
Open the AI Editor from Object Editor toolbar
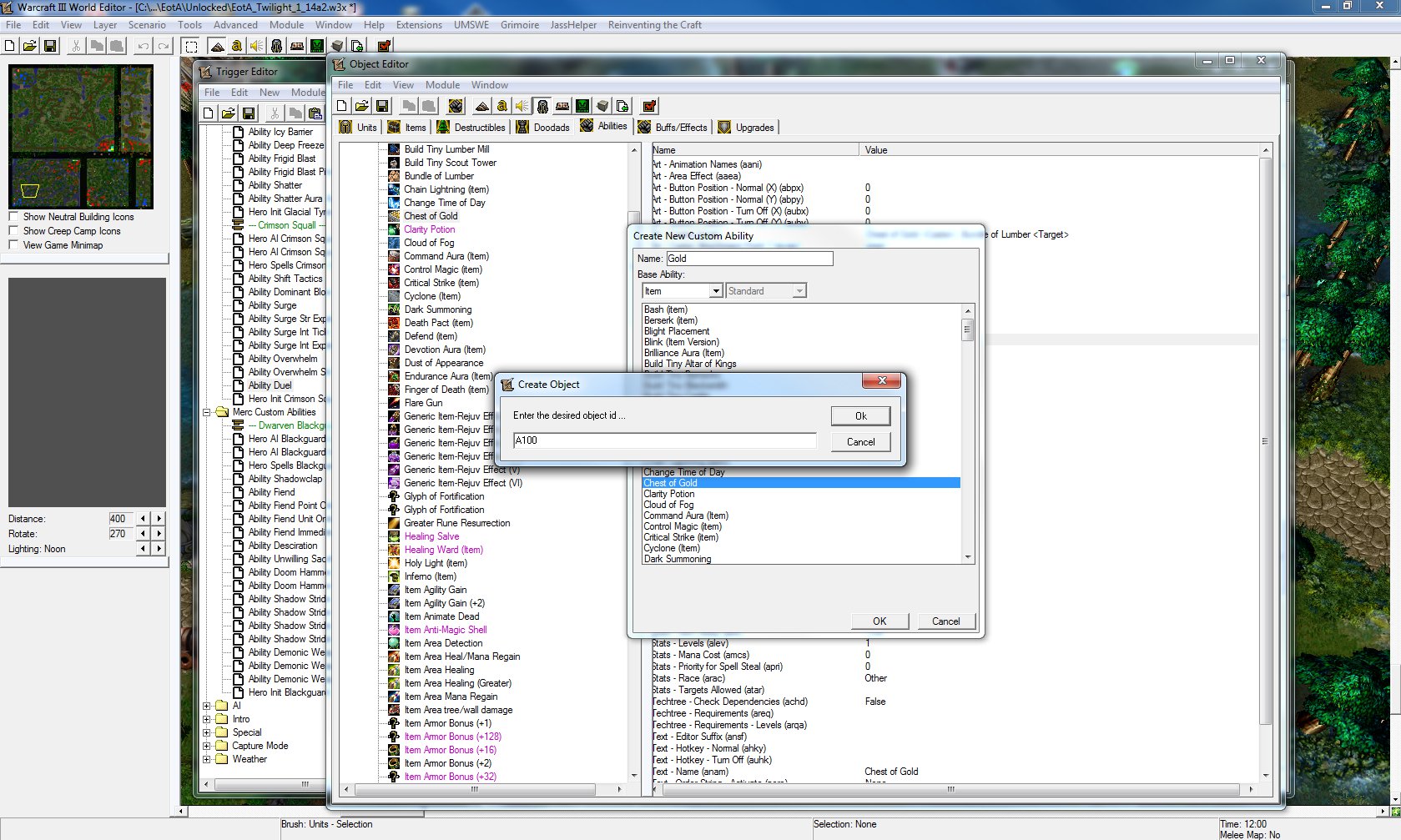point(582,106)
